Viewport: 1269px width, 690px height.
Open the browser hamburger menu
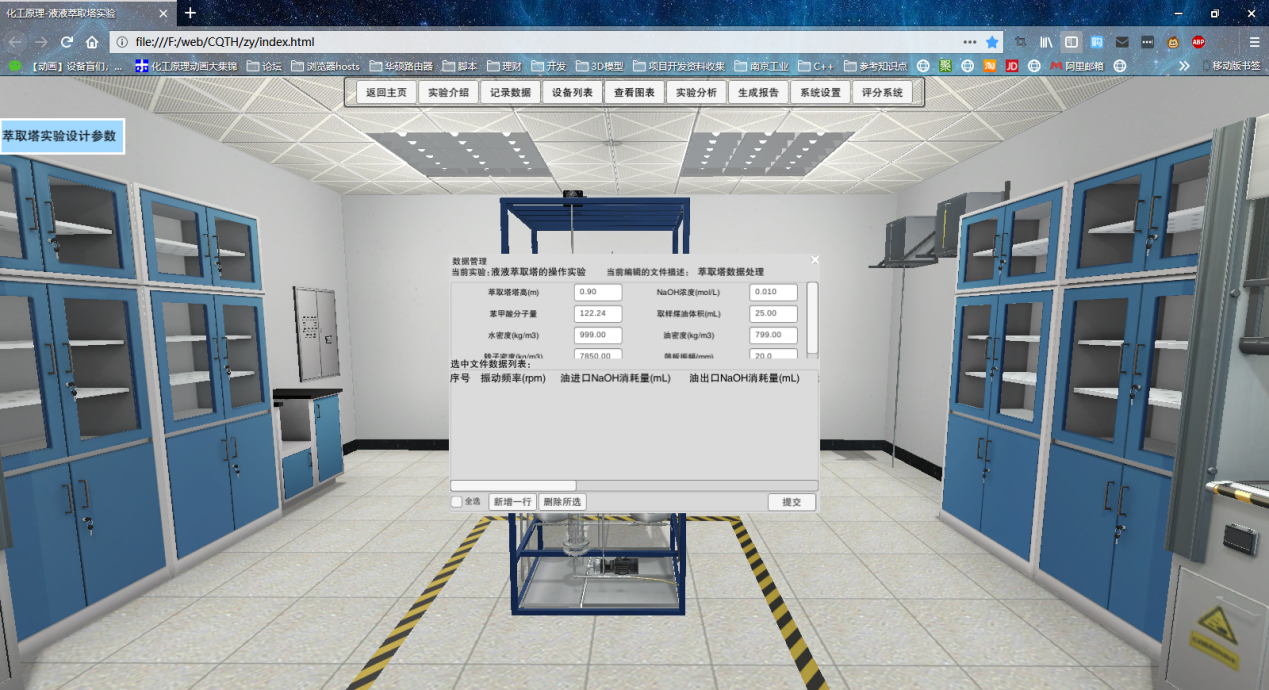1254,42
